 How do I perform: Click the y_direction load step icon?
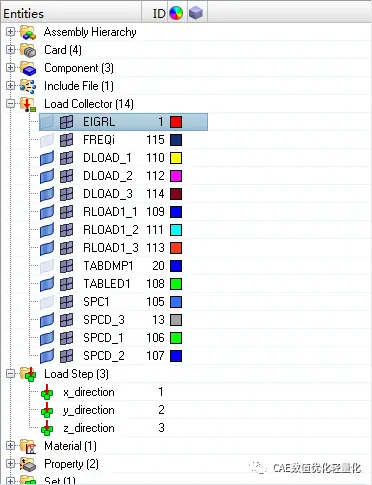pyautogui.click(x=47, y=410)
